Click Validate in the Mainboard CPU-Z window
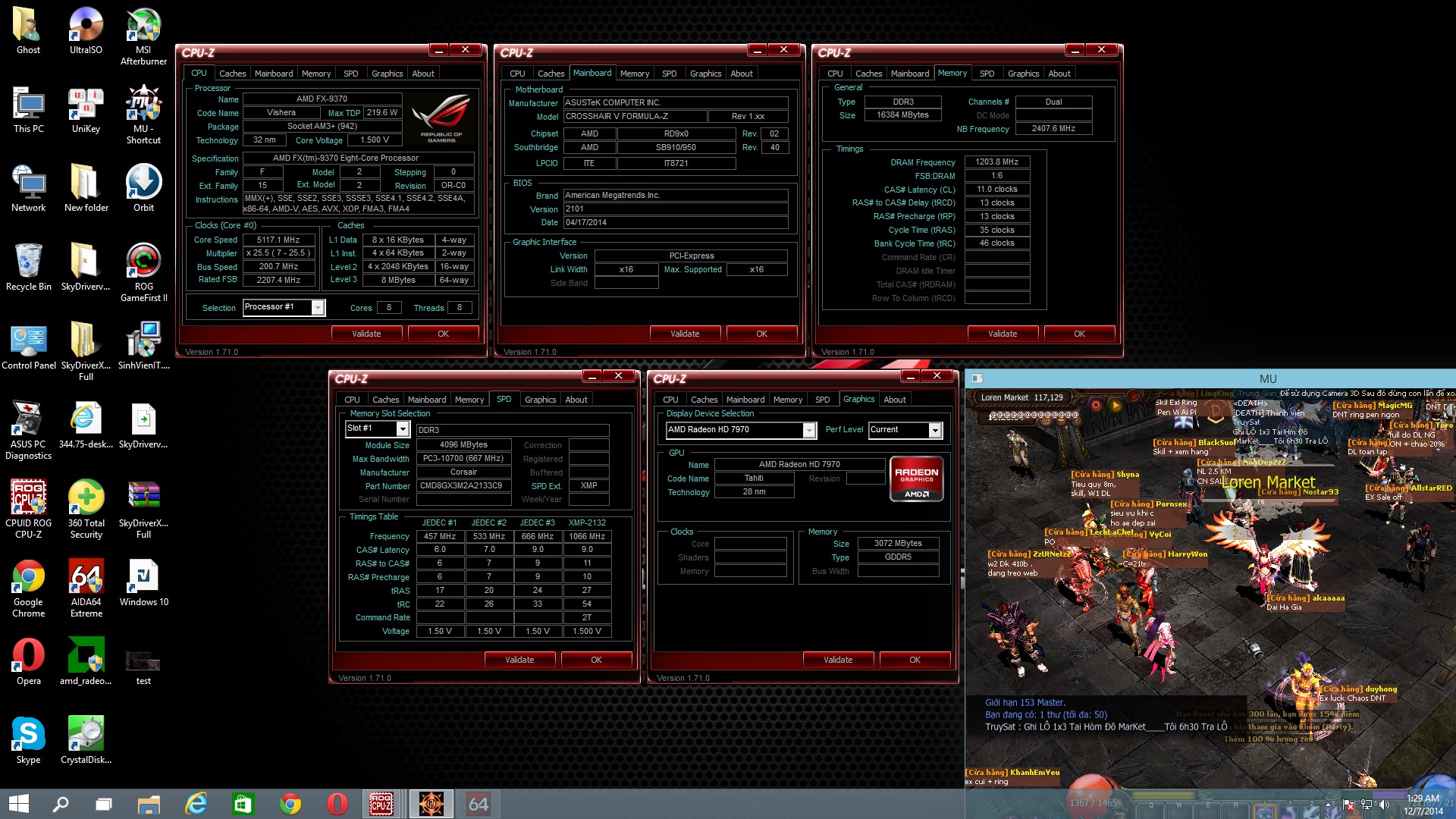This screenshot has width=1456, height=819. (x=685, y=334)
